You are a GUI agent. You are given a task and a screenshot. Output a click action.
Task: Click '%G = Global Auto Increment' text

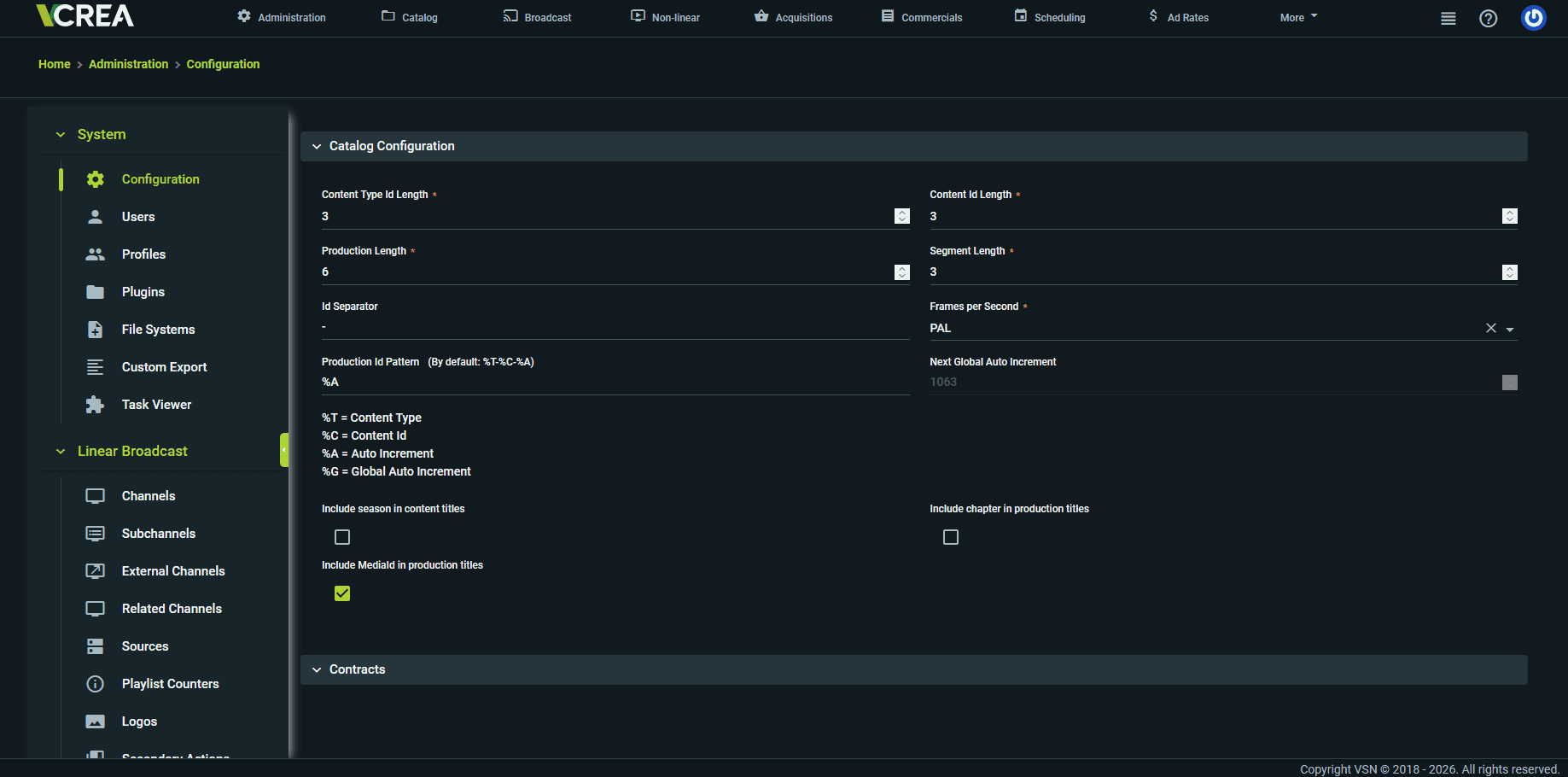[396, 471]
